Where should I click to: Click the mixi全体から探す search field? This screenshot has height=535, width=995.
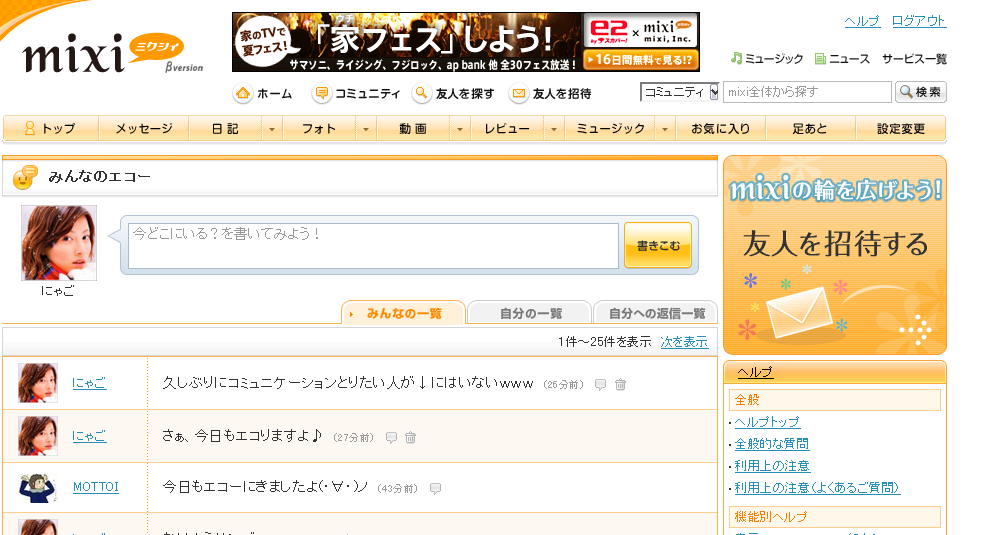pyautogui.click(x=807, y=92)
